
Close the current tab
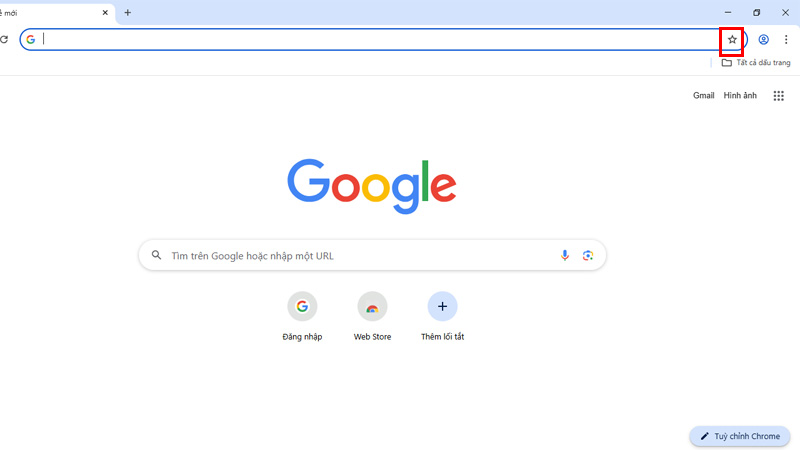coord(105,12)
